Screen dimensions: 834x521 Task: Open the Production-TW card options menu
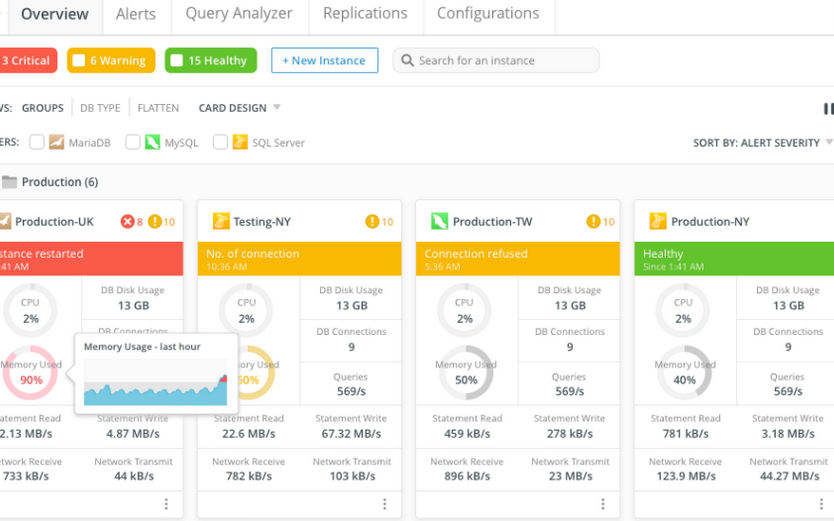[x=603, y=504]
